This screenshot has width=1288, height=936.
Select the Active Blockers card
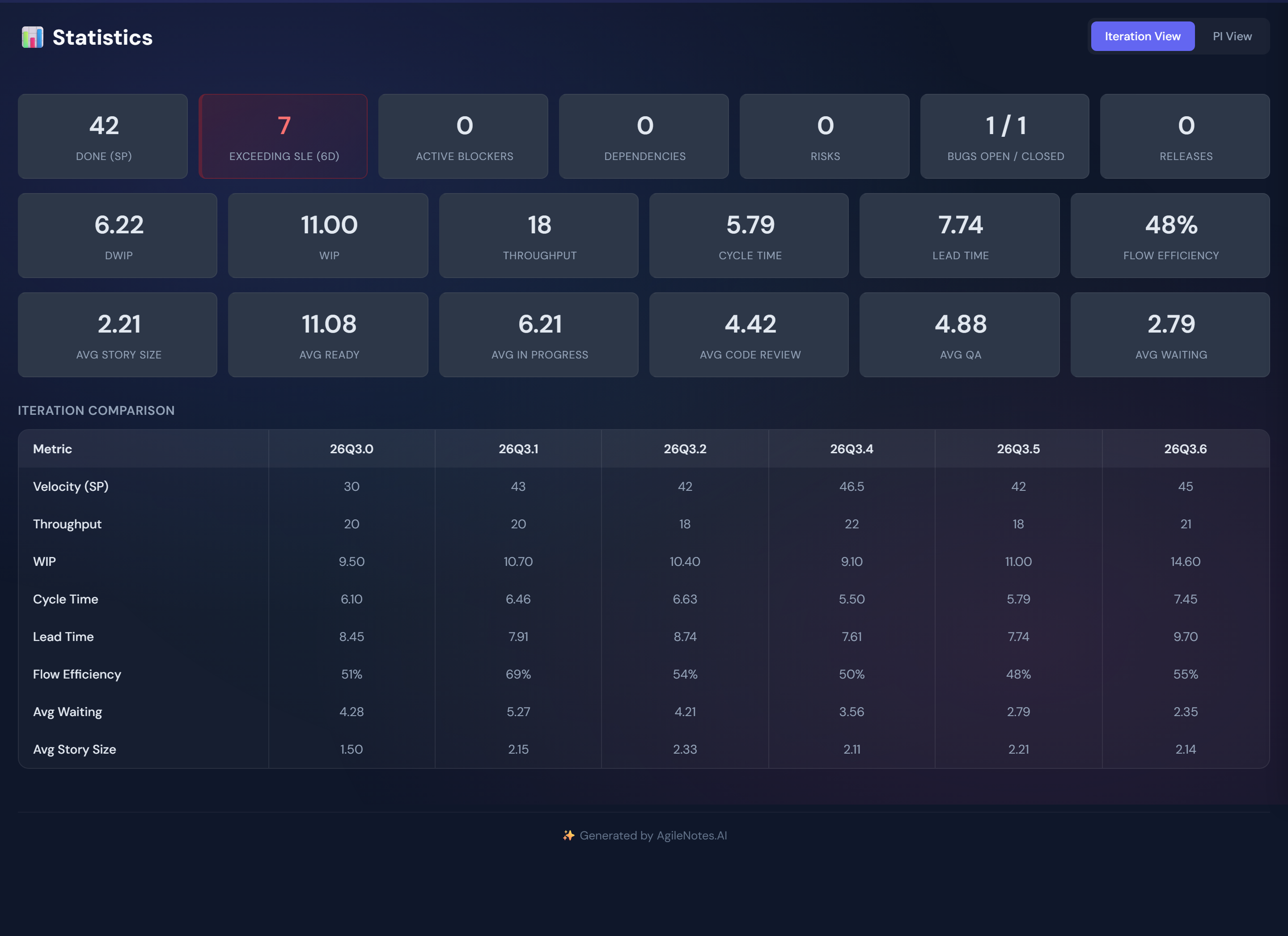coord(463,136)
